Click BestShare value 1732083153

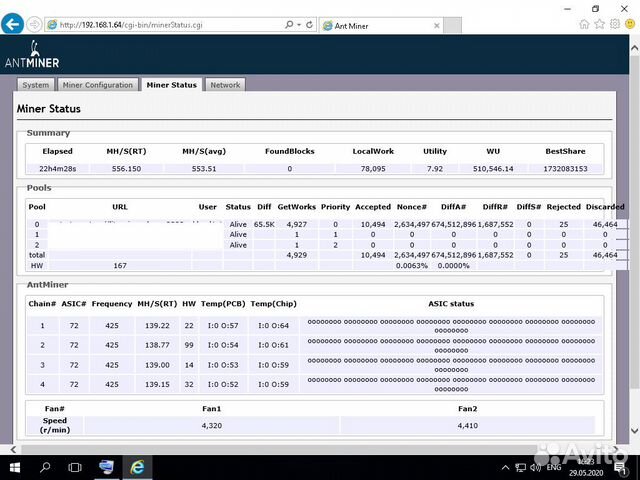point(565,169)
